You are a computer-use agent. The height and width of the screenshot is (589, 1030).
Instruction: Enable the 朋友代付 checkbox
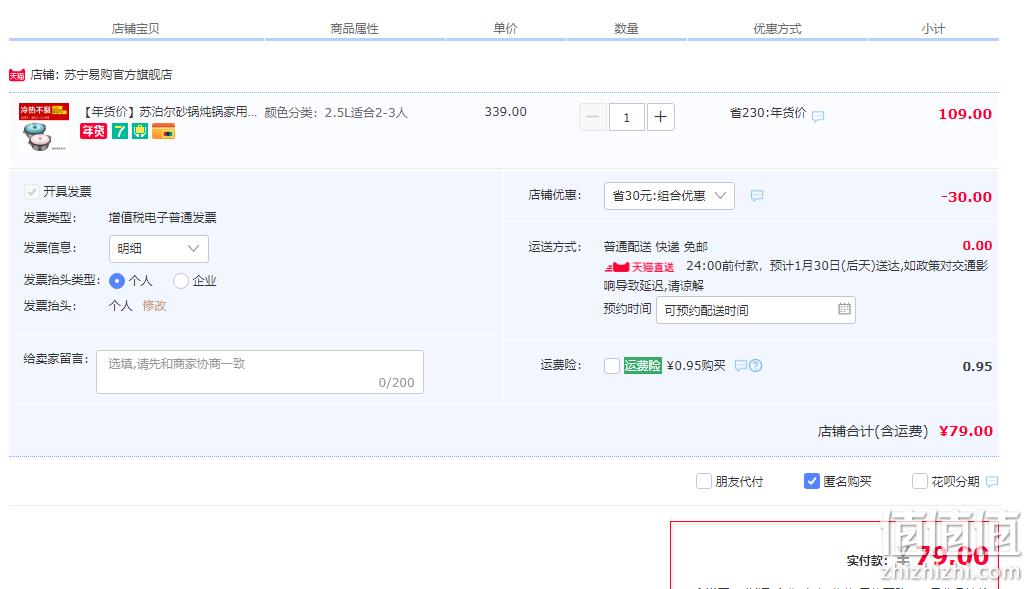[x=704, y=481]
